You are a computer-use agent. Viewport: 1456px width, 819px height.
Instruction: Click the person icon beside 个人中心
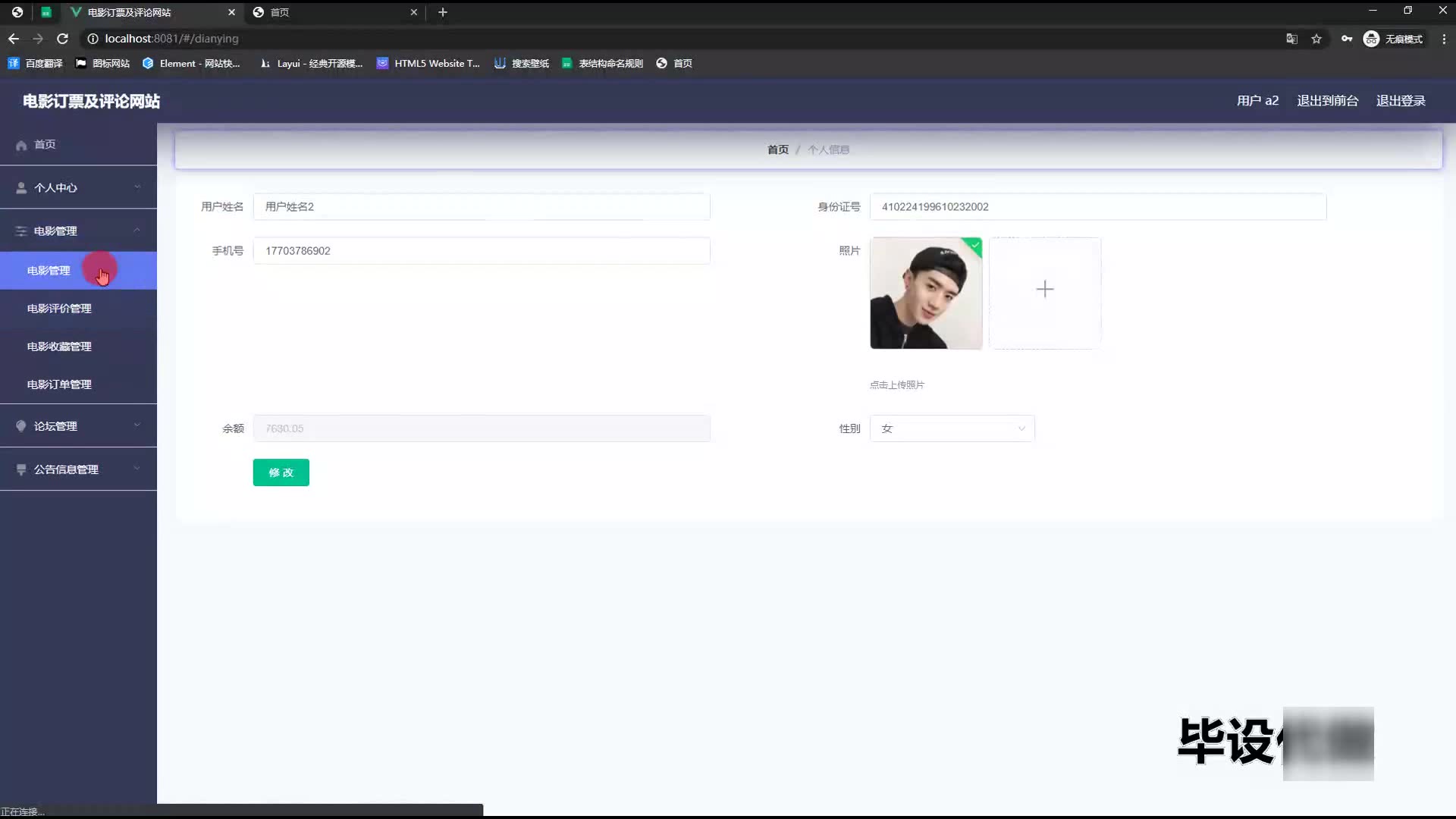click(x=21, y=188)
